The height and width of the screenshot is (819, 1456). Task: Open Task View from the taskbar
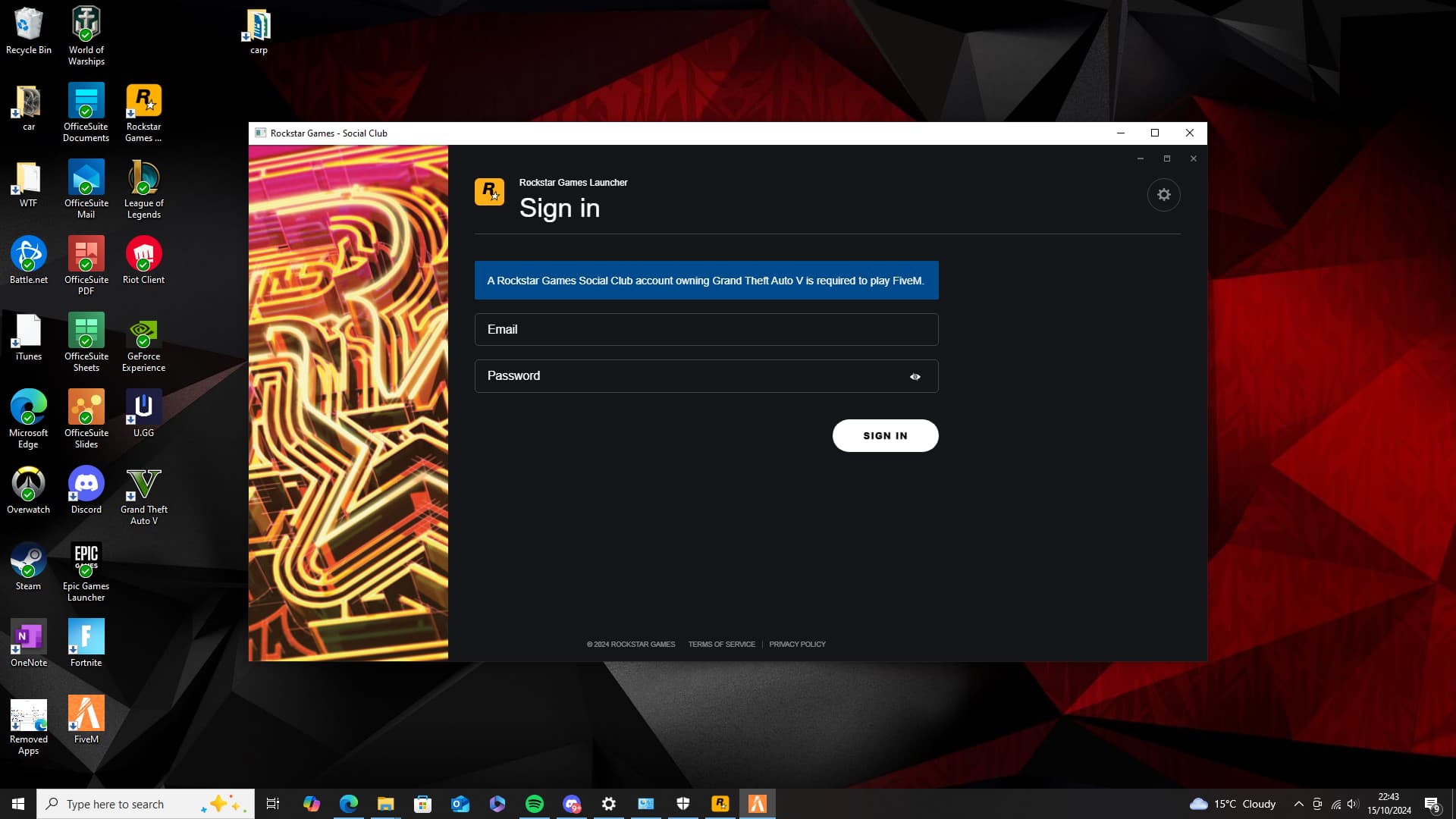point(273,804)
